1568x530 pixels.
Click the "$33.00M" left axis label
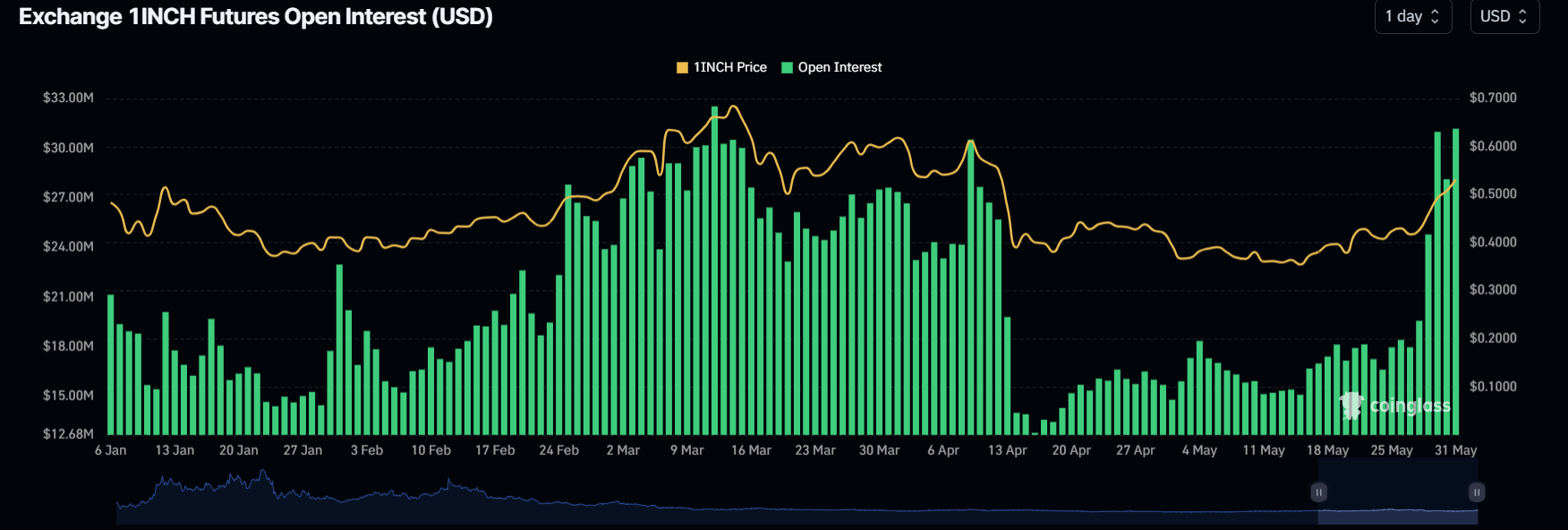click(x=68, y=98)
